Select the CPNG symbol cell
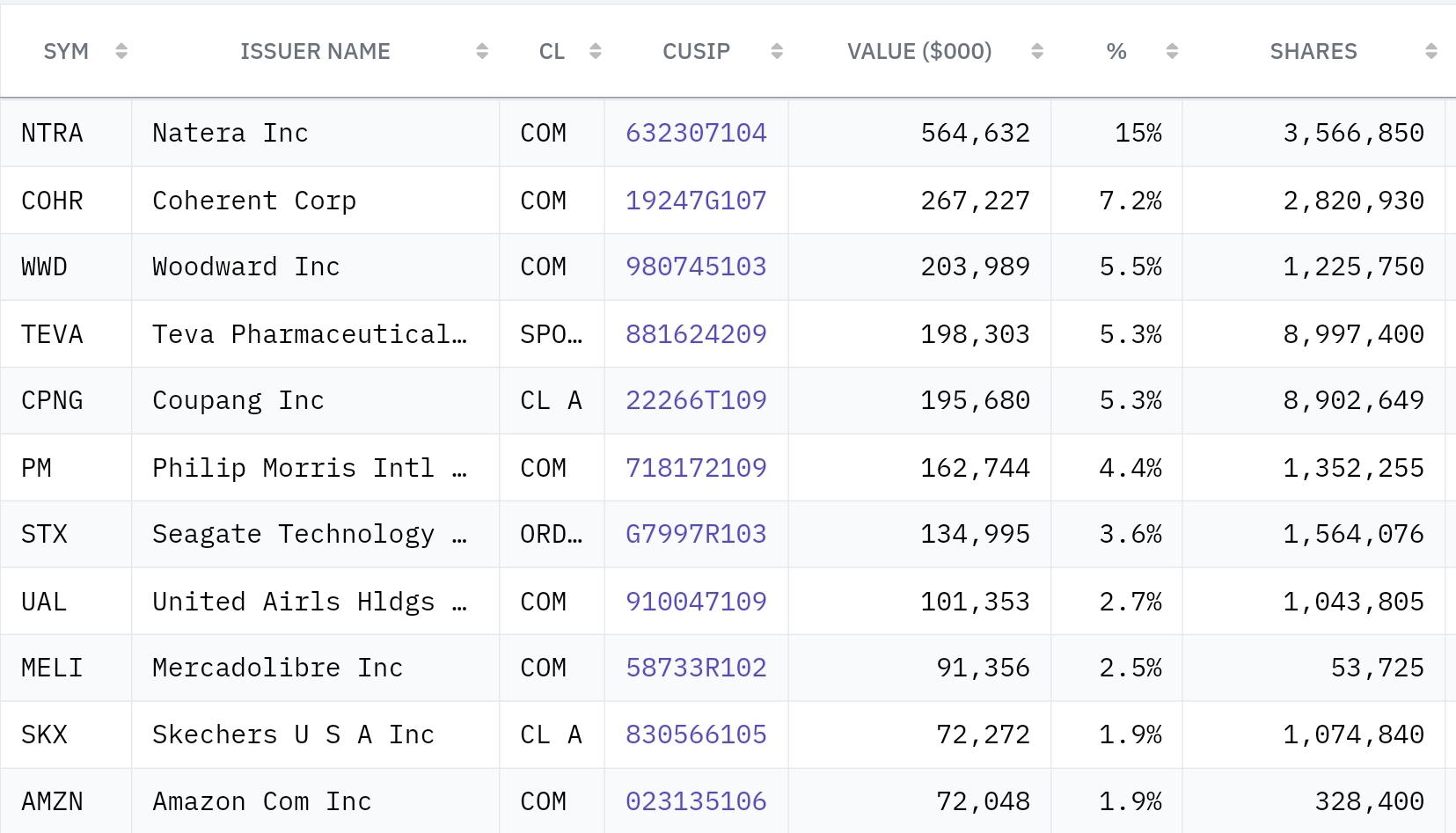 pyautogui.click(x=66, y=400)
